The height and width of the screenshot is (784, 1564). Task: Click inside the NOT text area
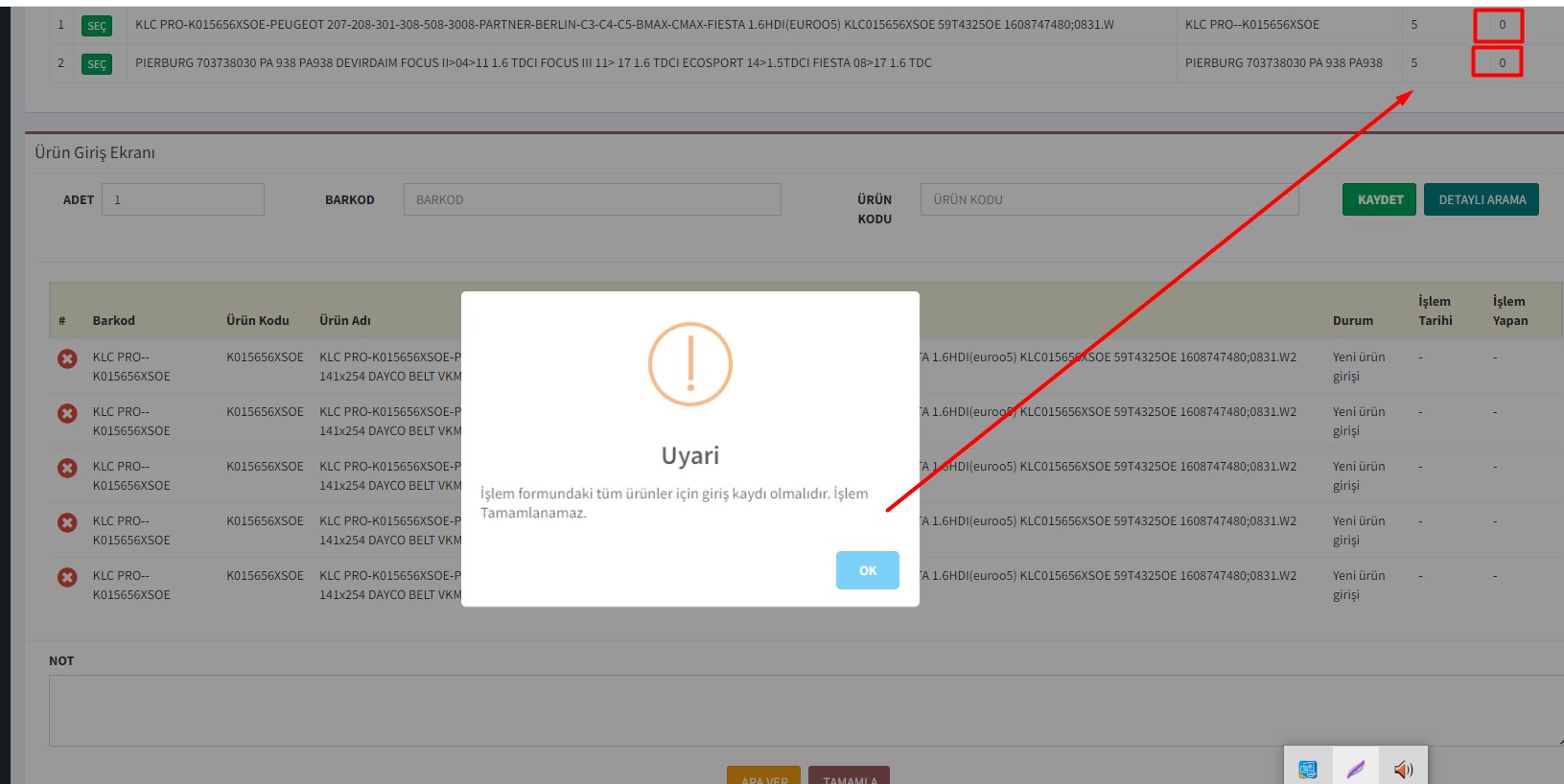804,710
